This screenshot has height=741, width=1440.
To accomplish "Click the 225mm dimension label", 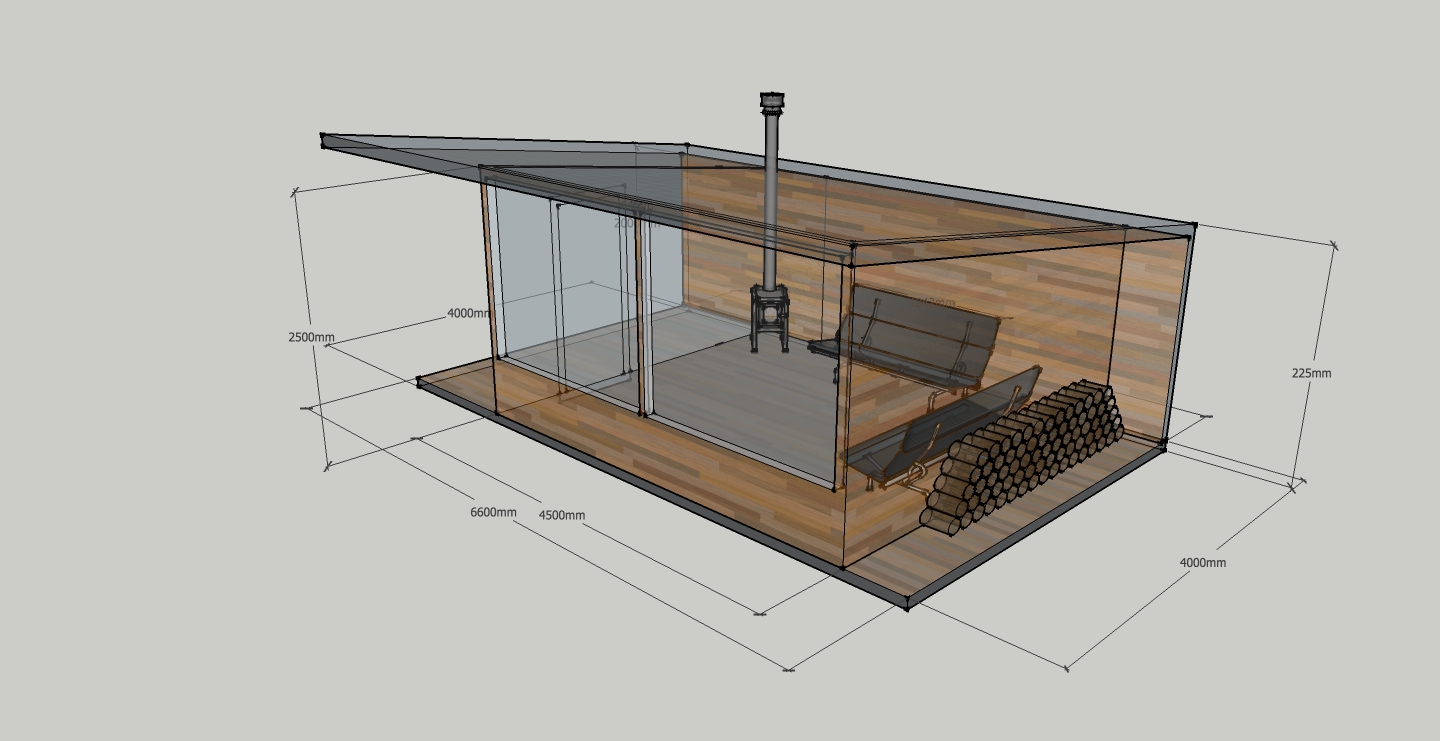I will (x=1311, y=373).
